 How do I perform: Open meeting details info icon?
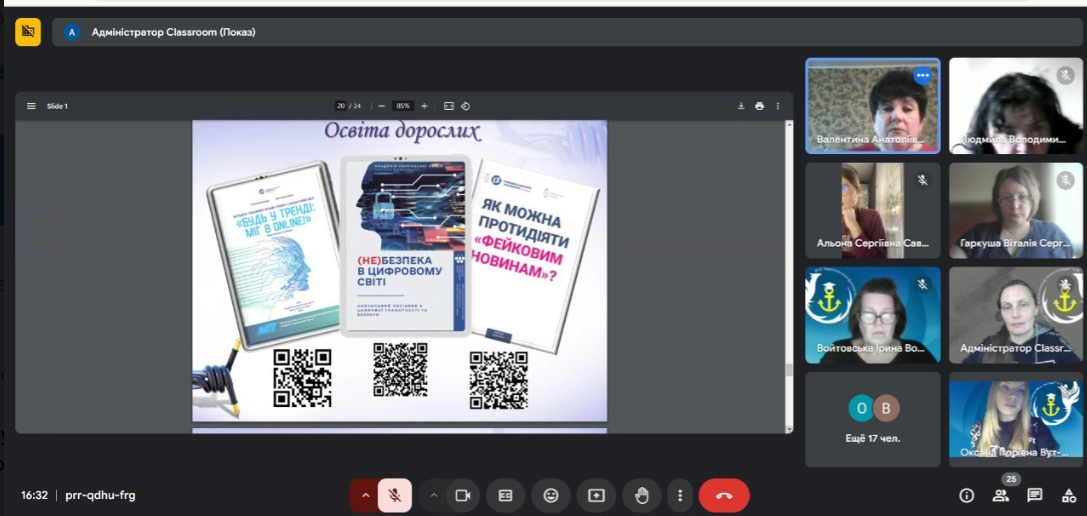pos(966,495)
